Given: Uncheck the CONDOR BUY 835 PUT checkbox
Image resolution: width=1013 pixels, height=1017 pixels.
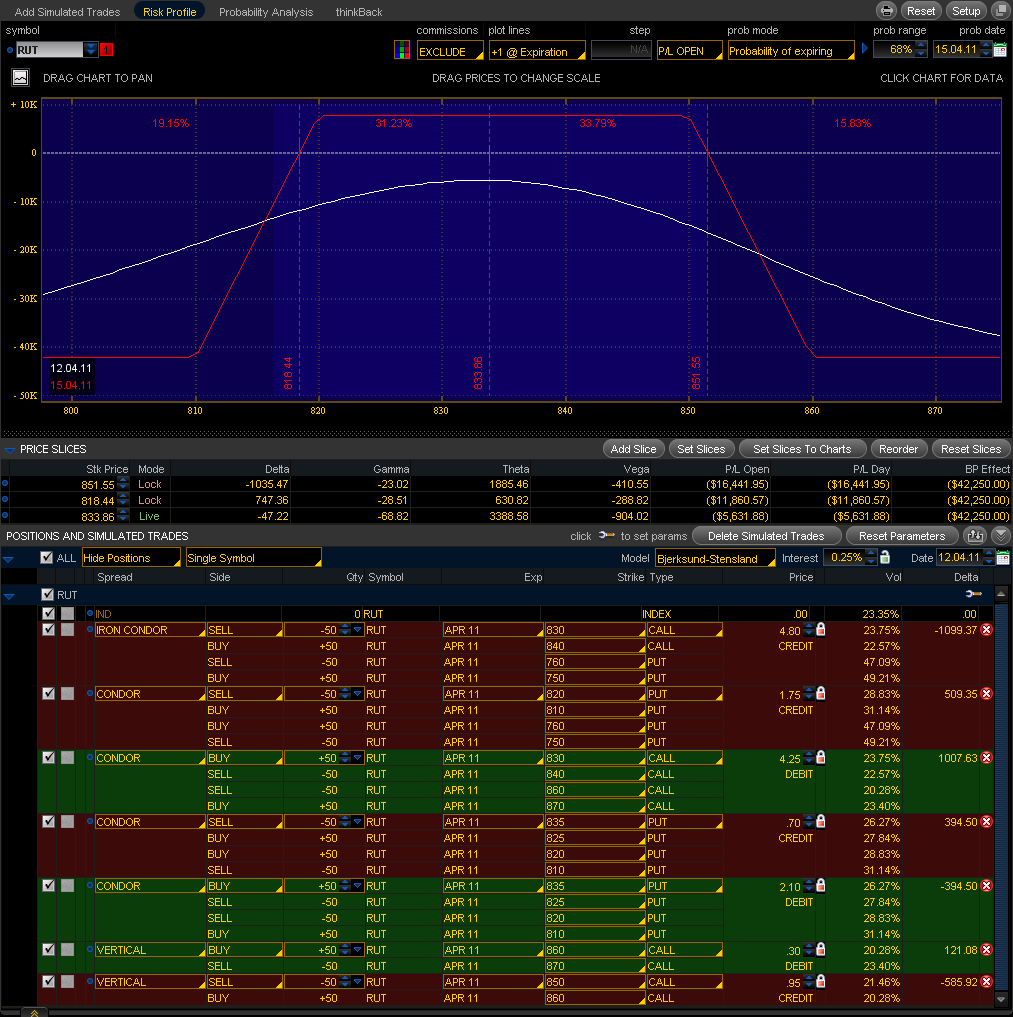Looking at the screenshot, I should (x=48, y=885).
